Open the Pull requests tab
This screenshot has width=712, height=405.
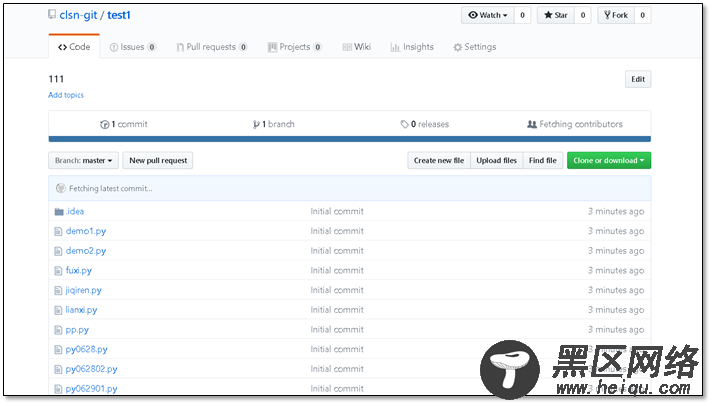[x=212, y=47]
